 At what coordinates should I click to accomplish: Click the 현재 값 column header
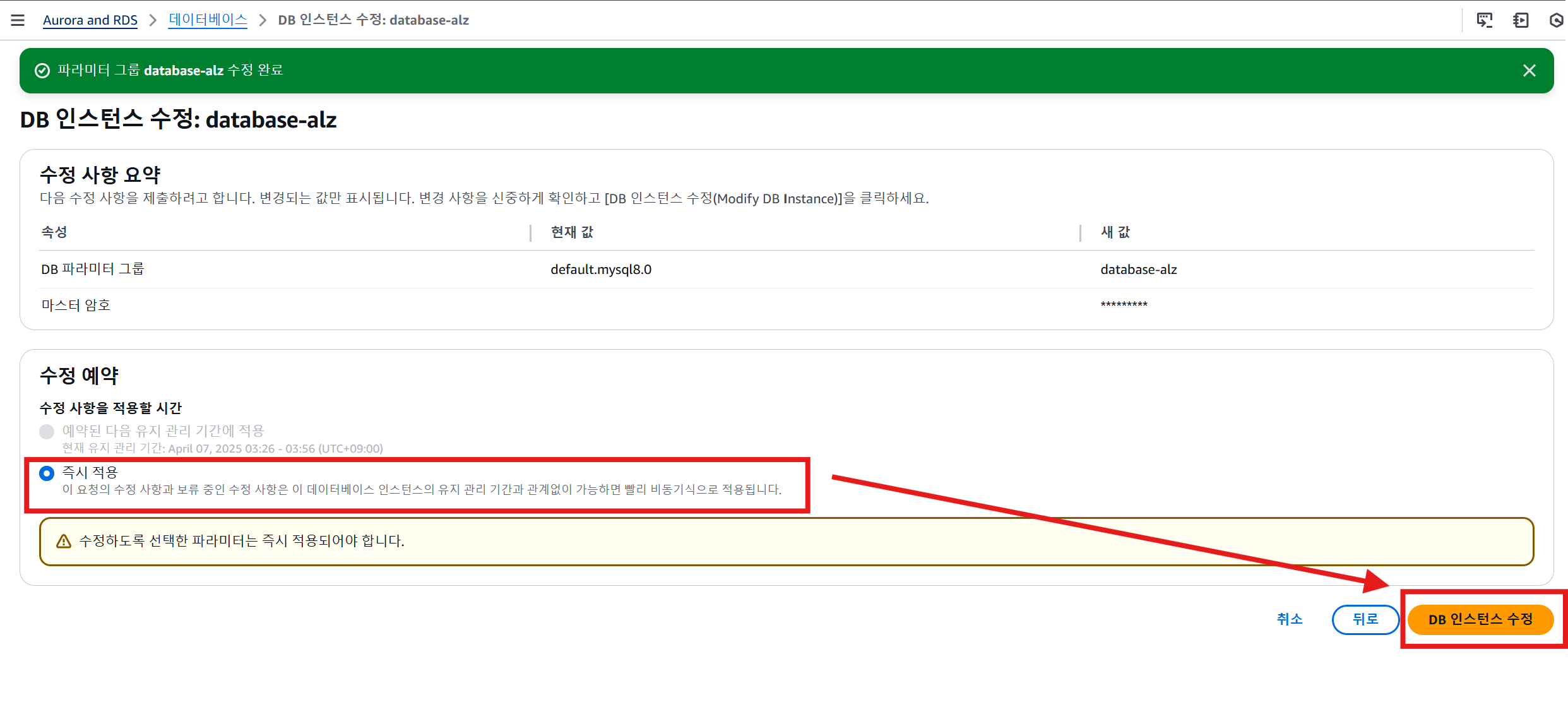click(x=572, y=232)
